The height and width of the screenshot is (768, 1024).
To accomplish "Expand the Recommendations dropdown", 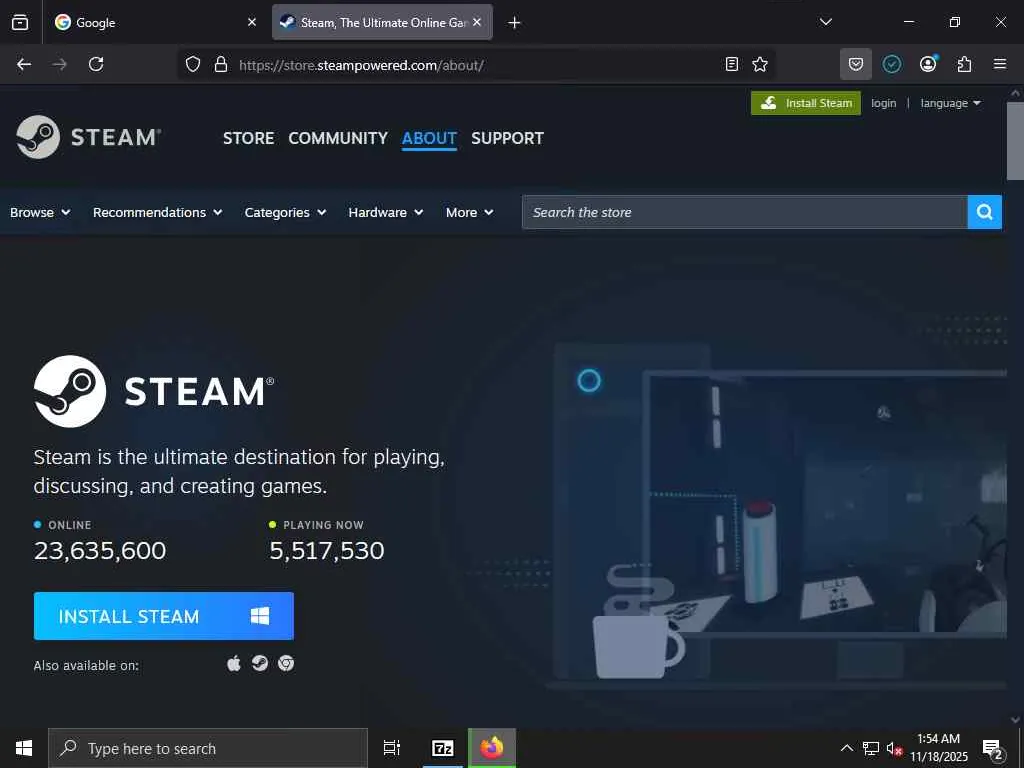I will pos(157,212).
